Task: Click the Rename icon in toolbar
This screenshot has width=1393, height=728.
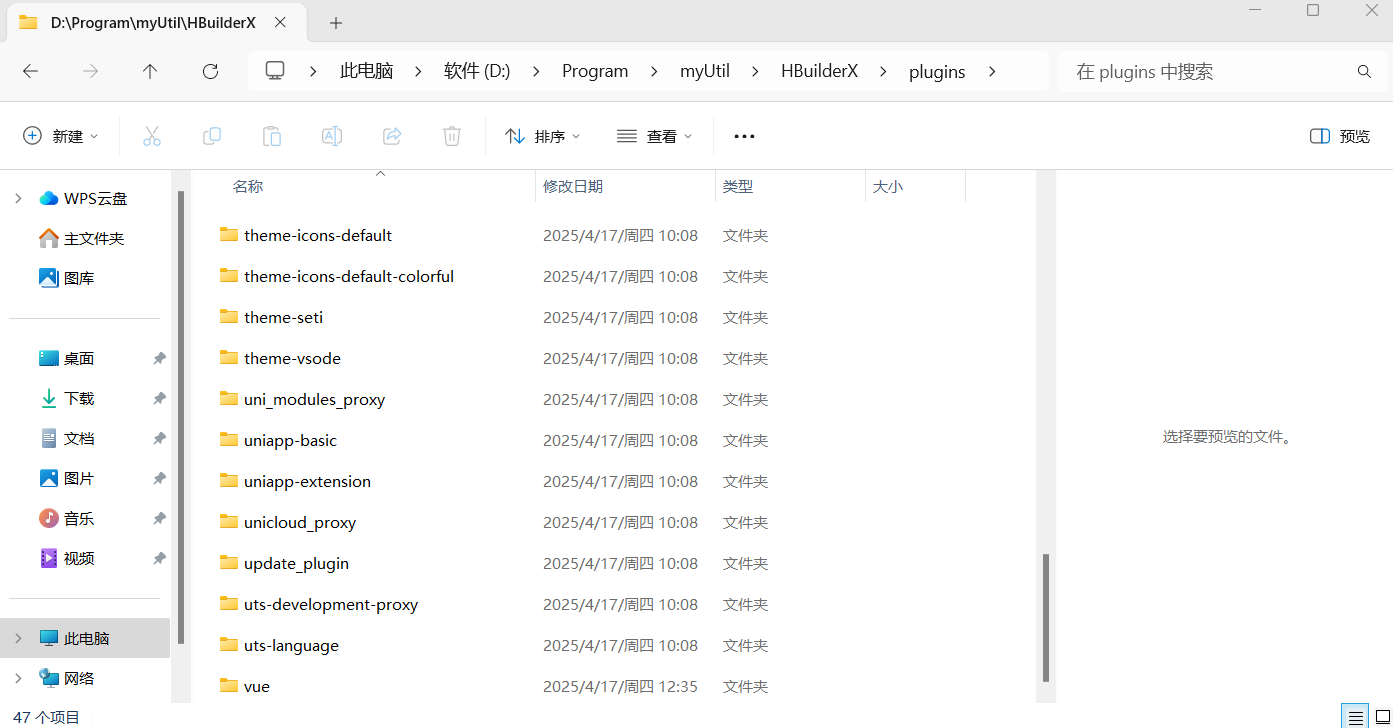Action: [x=332, y=136]
